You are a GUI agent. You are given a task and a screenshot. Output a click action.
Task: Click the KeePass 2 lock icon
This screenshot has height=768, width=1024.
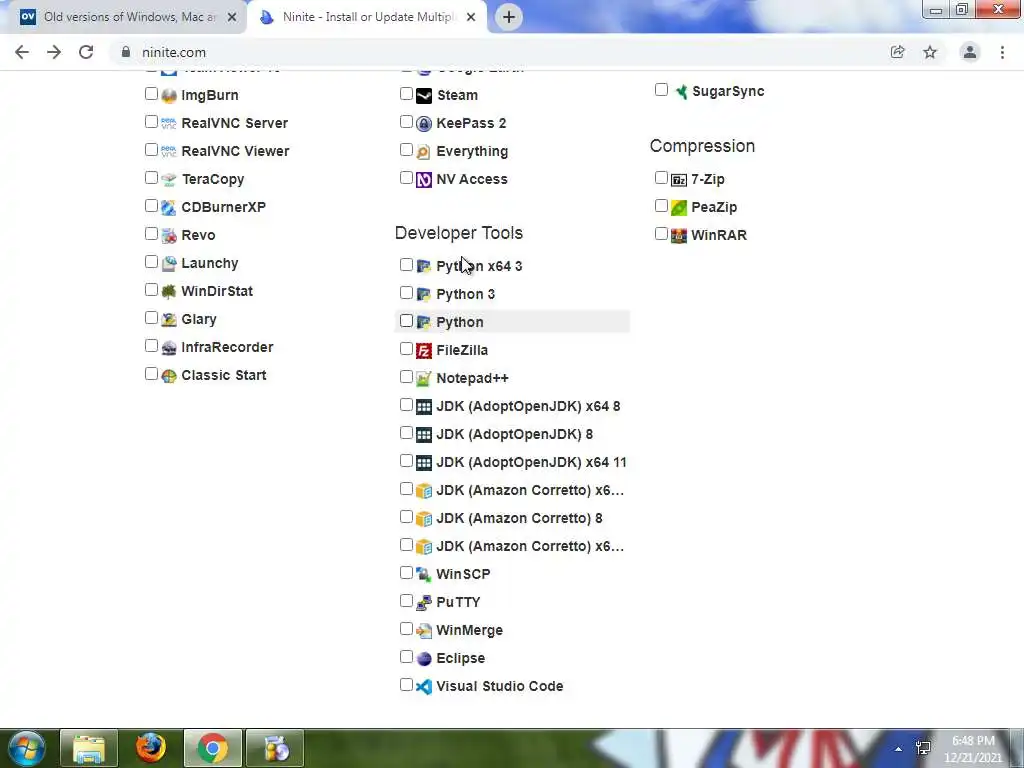click(x=424, y=123)
